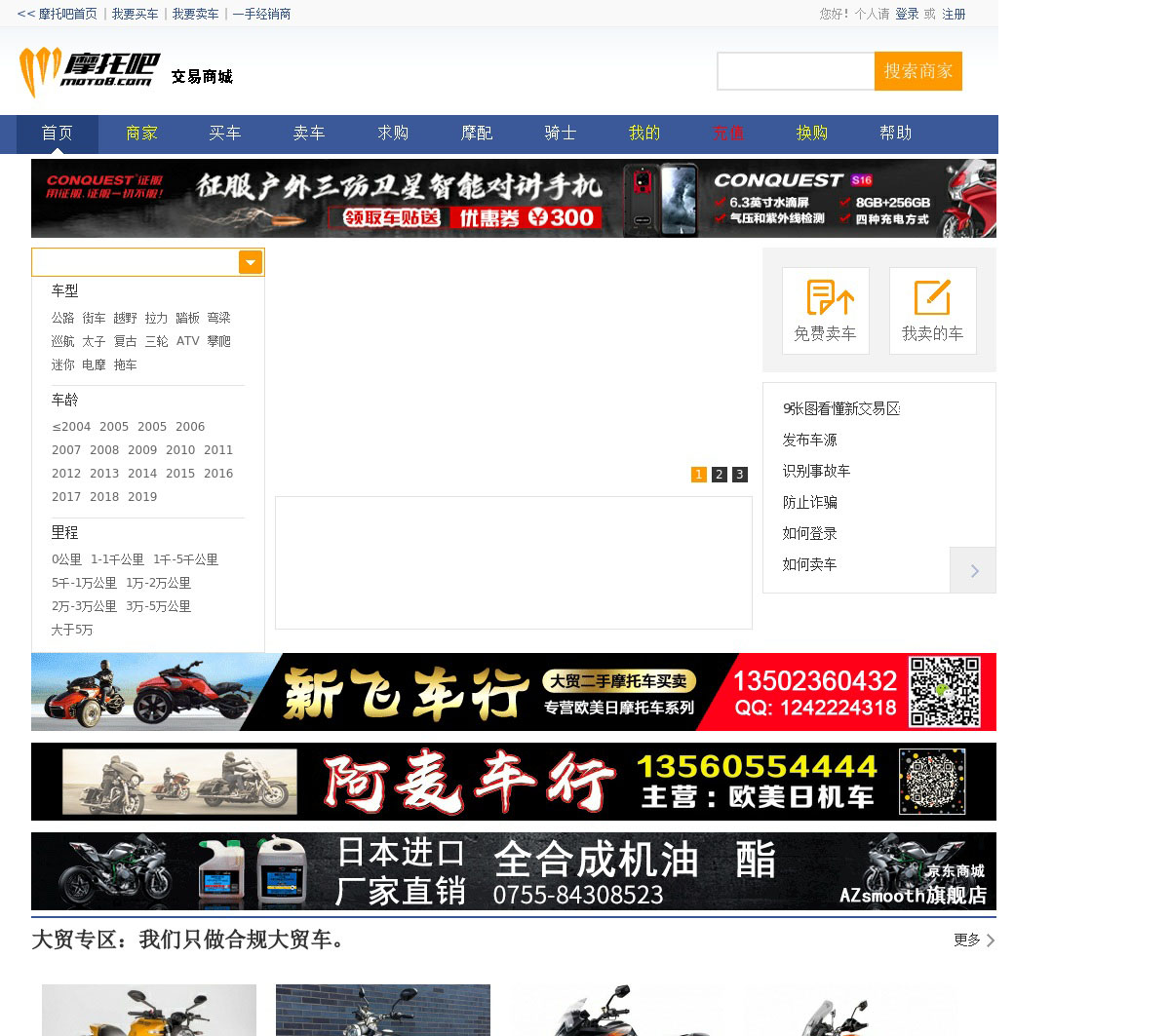Open the orange dropdown arrow of filter box
Screen dimensions: 1170x1036
tap(251, 262)
